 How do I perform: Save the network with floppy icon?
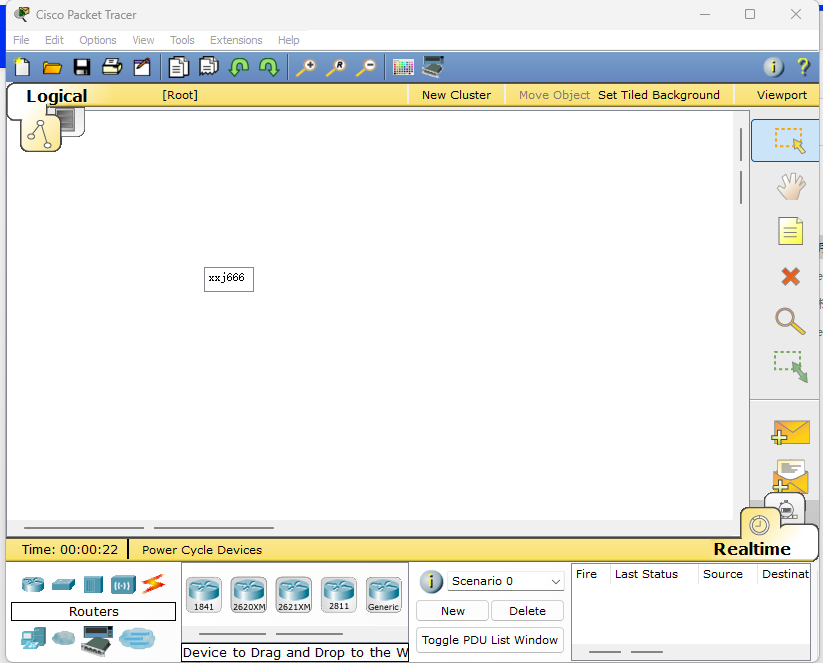(x=82, y=67)
